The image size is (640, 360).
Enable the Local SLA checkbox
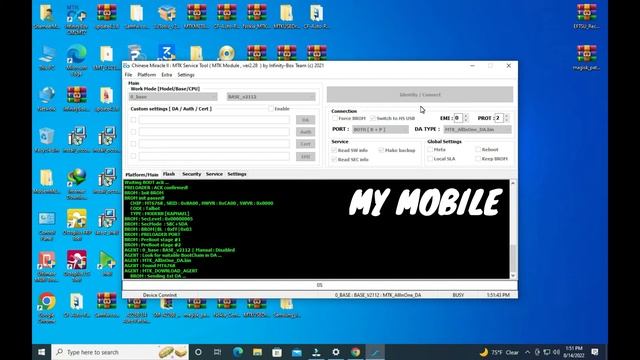point(430,158)
